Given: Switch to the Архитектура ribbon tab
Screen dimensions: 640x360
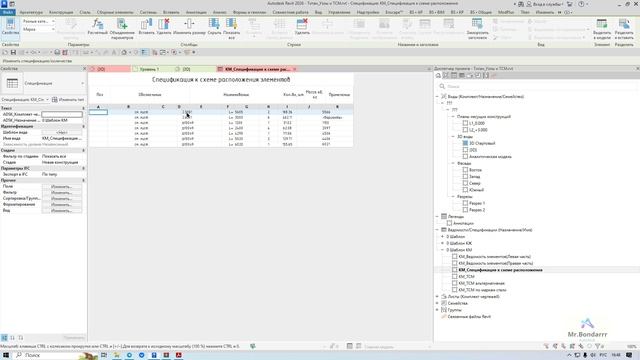Looking at the screenshot, I should click(x=31, y=13).
